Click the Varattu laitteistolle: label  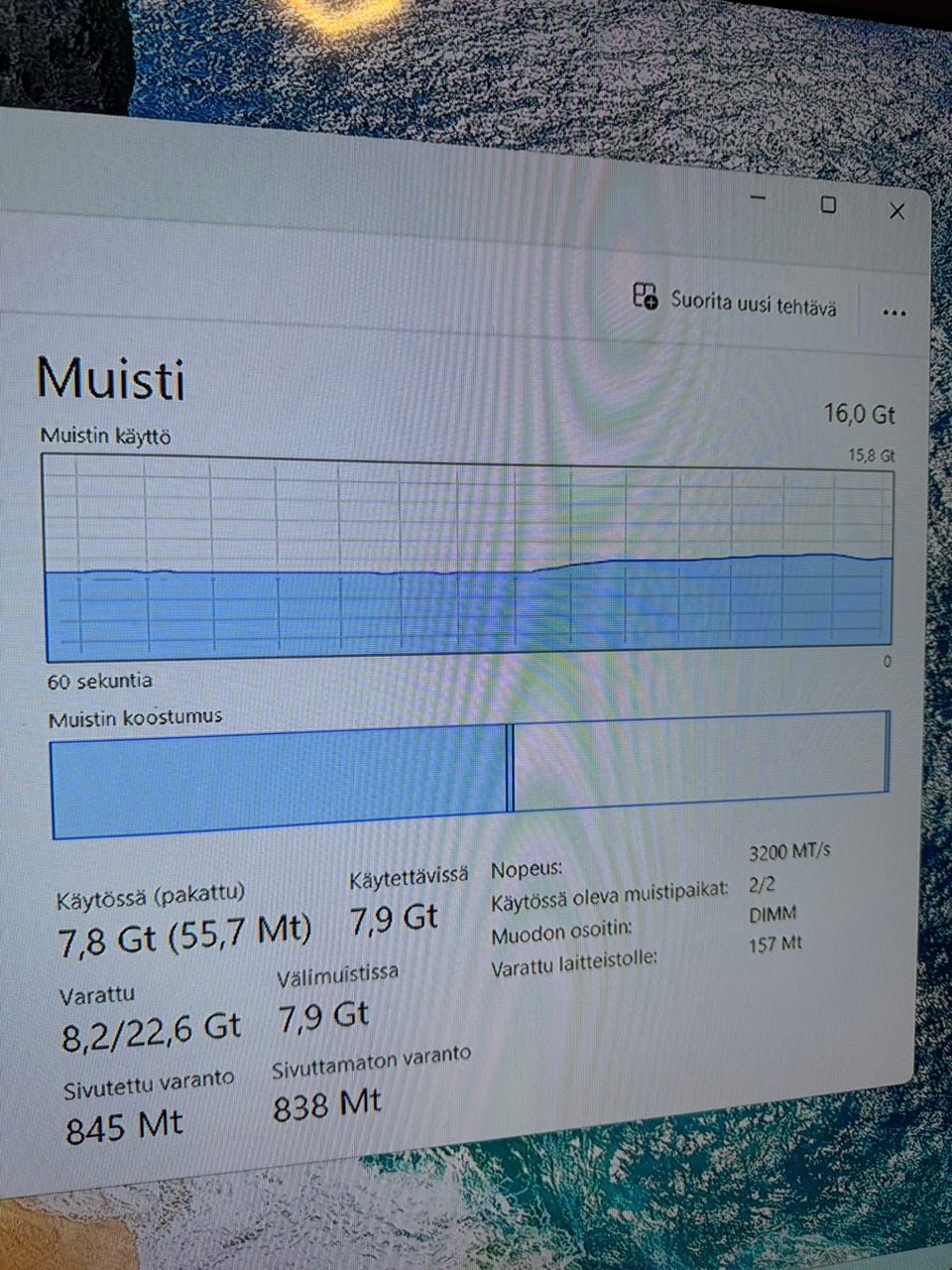(574, 961)
